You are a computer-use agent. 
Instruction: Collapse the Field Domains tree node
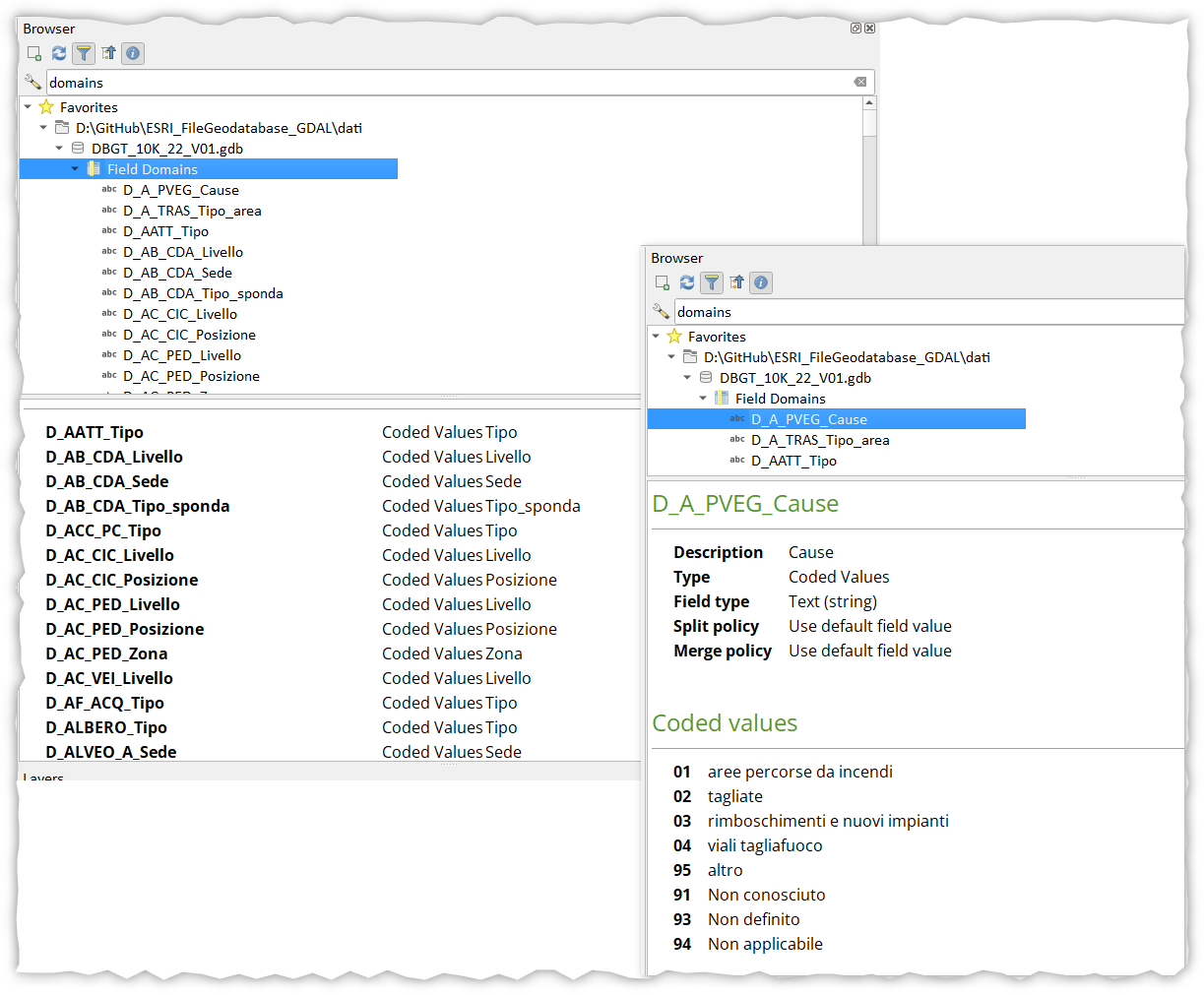tap(75, 168)
